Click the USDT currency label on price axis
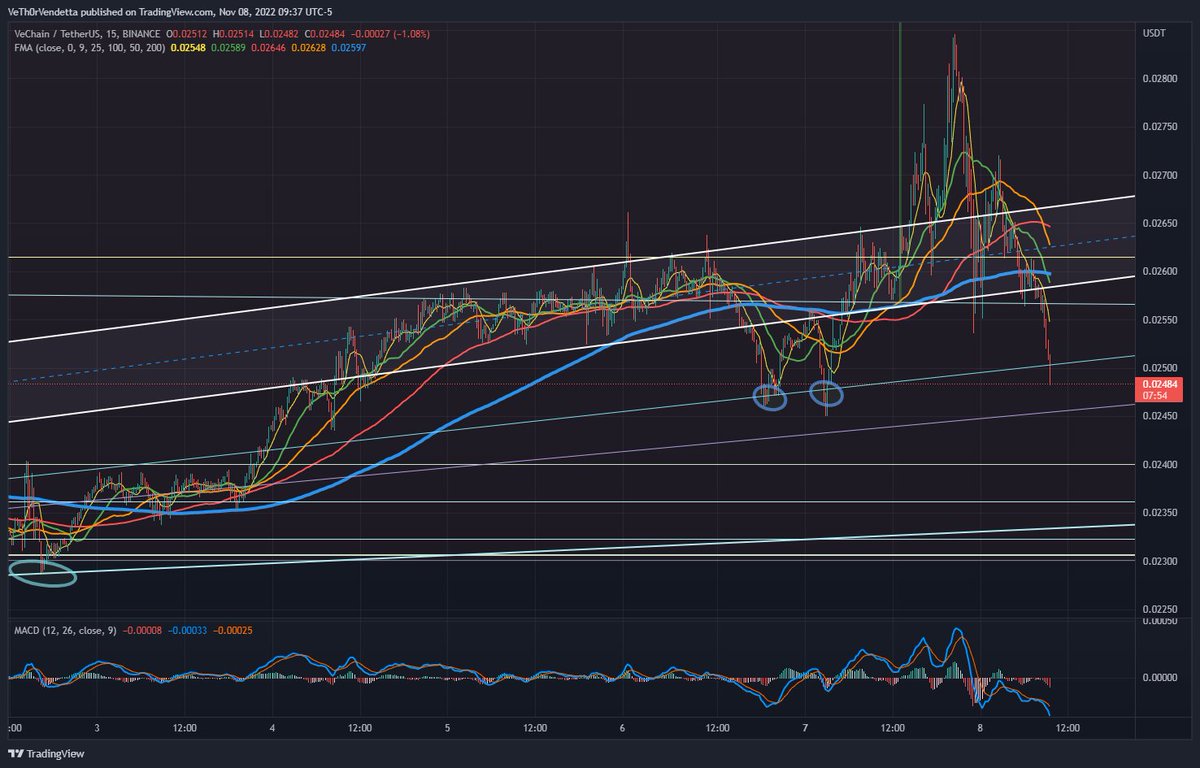This screenshot has height=768, width=1200. click(x=1156, y=34)
